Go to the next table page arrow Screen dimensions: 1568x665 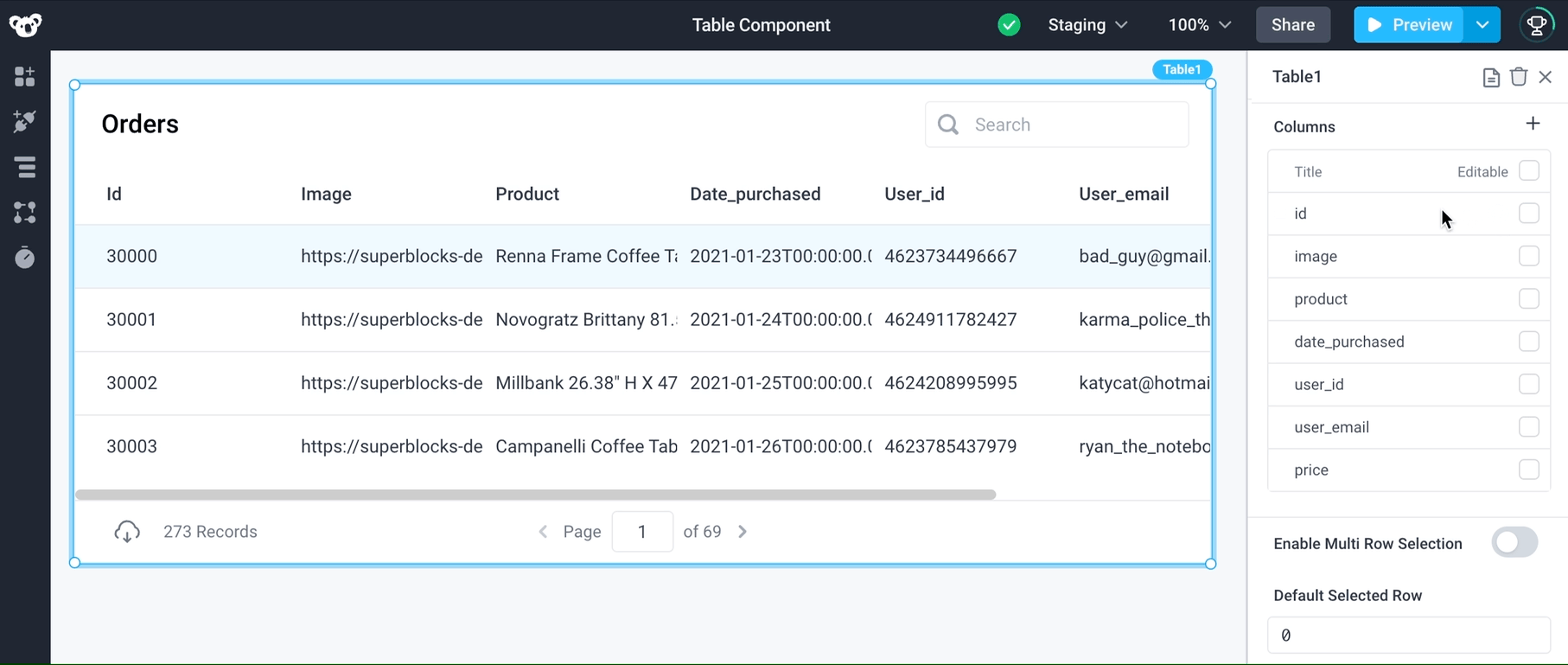(x=743, y=532)
